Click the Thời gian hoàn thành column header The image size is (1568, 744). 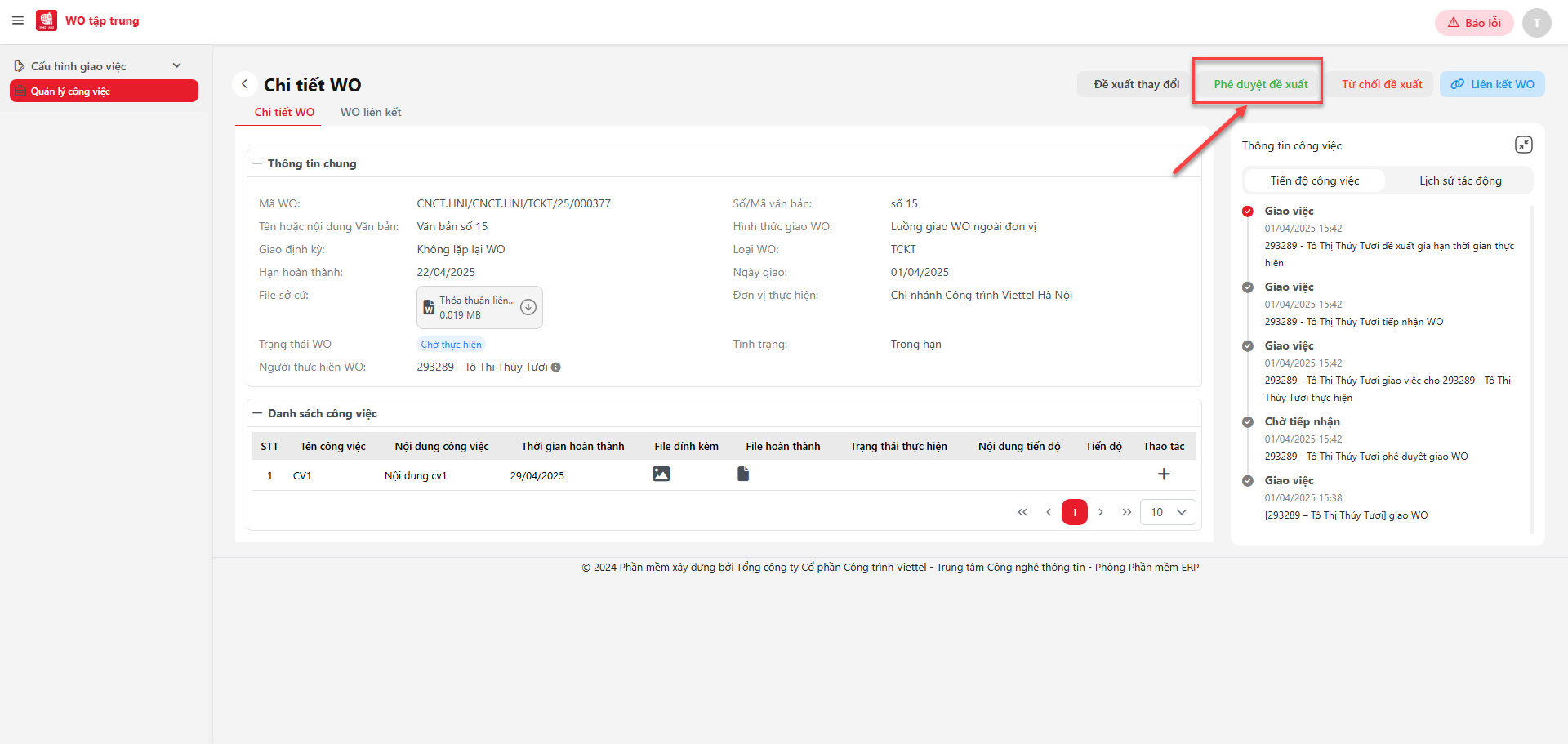pos(572,446)
